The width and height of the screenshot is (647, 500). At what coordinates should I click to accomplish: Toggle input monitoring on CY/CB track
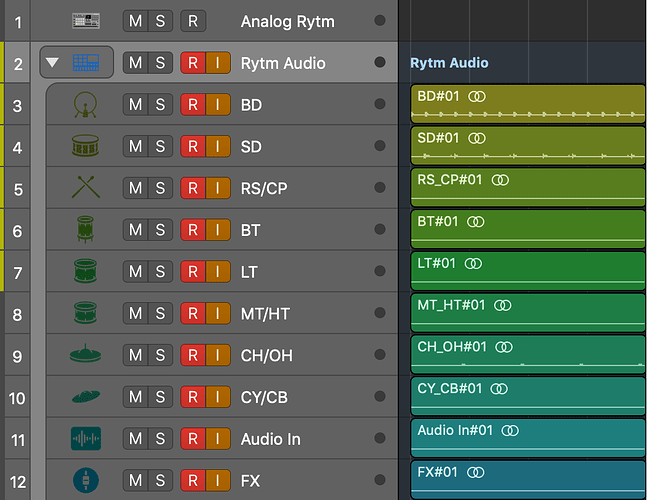218,397
